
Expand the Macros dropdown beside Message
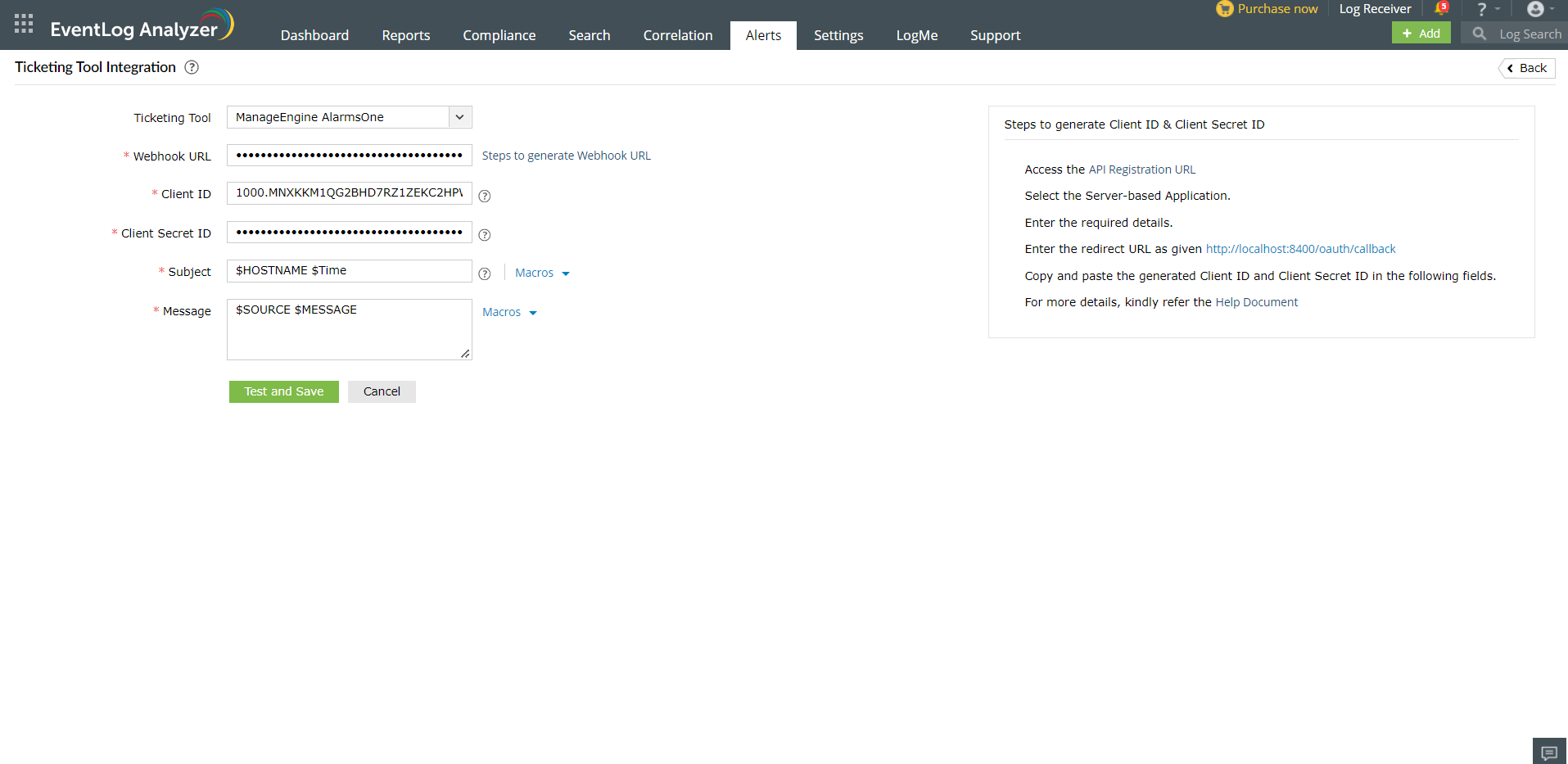[x=508, y=312]
